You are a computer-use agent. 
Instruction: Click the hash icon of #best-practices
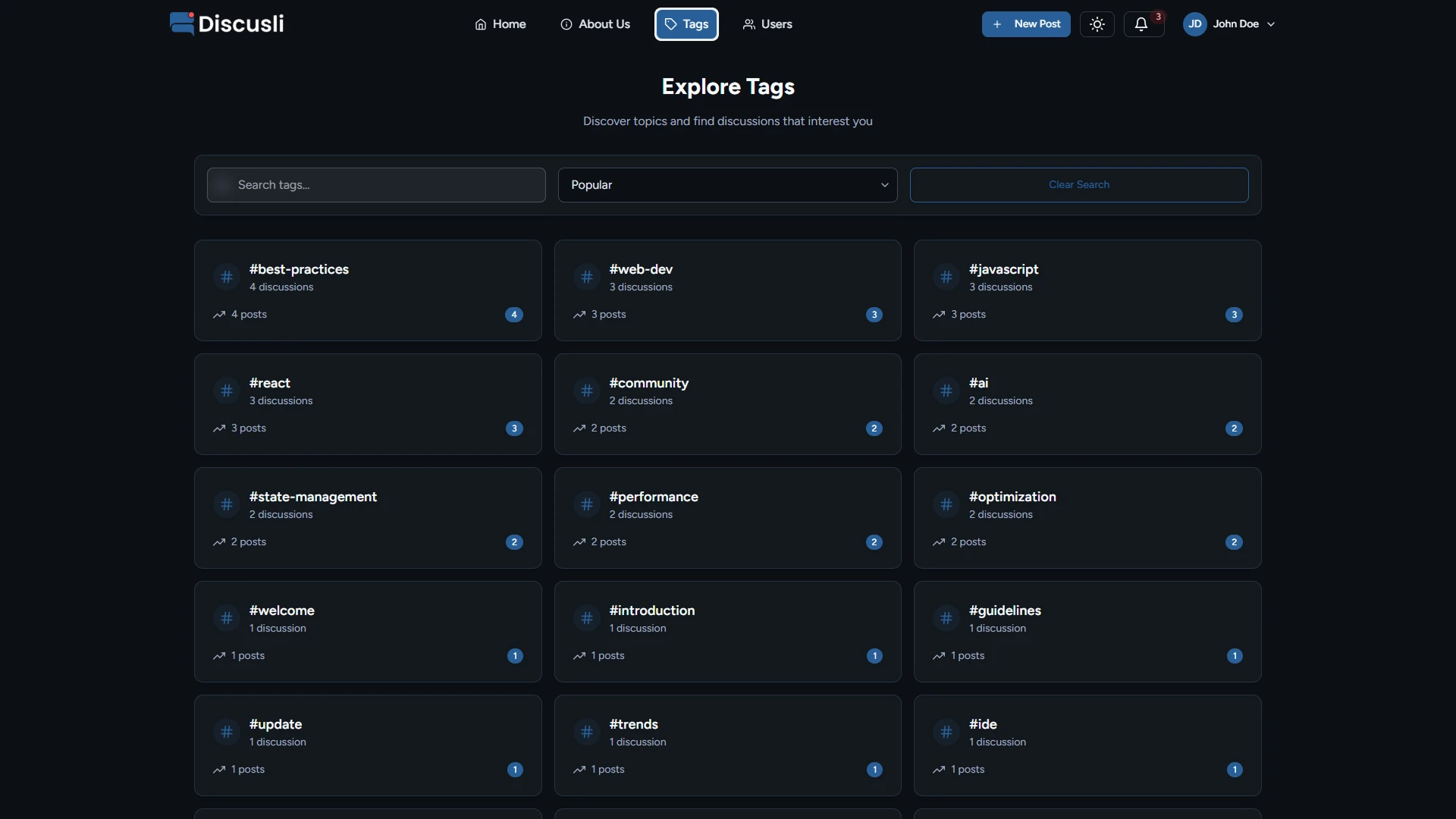(226, 278)
